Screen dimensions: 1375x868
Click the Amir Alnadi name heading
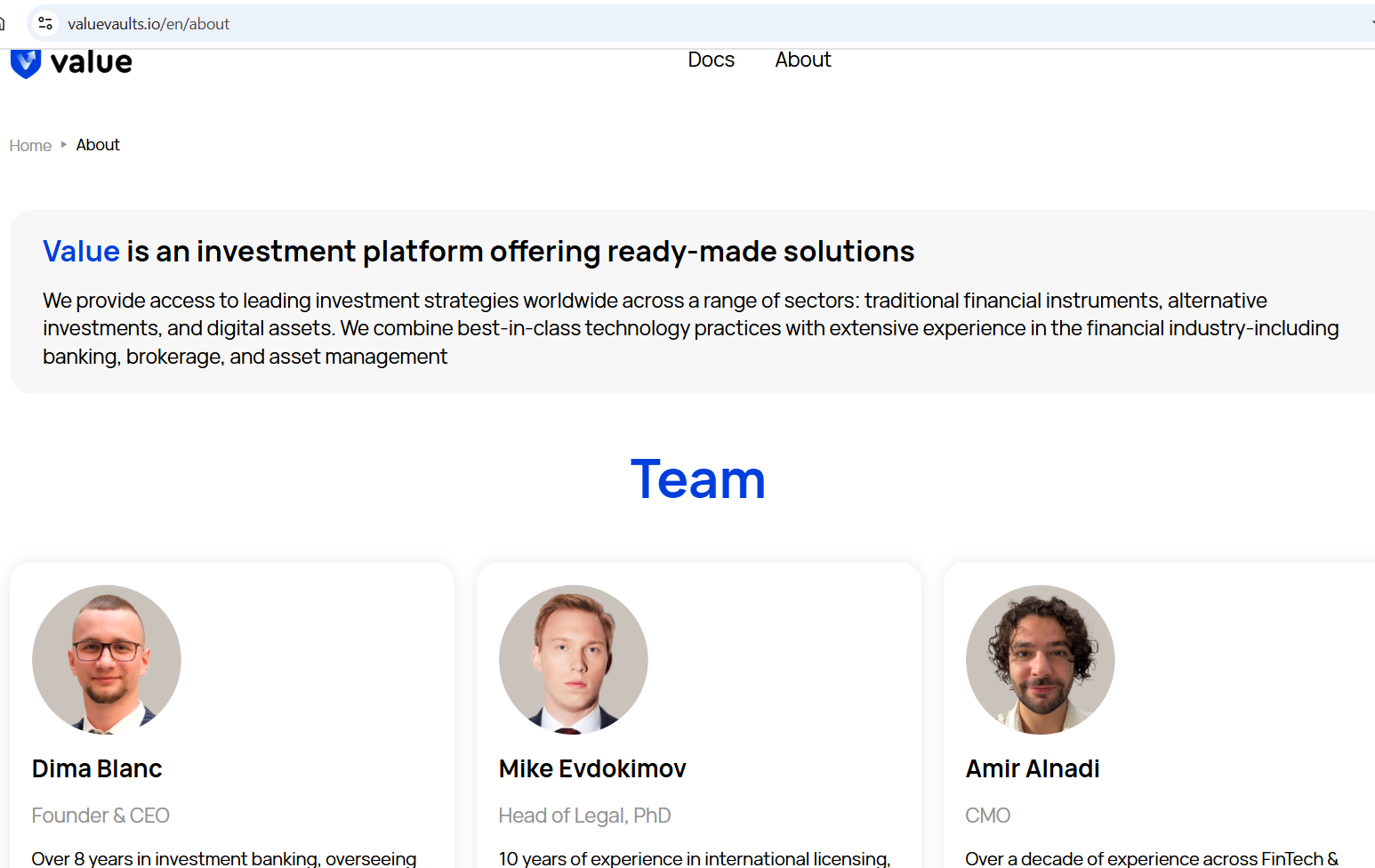[1033, 768]
